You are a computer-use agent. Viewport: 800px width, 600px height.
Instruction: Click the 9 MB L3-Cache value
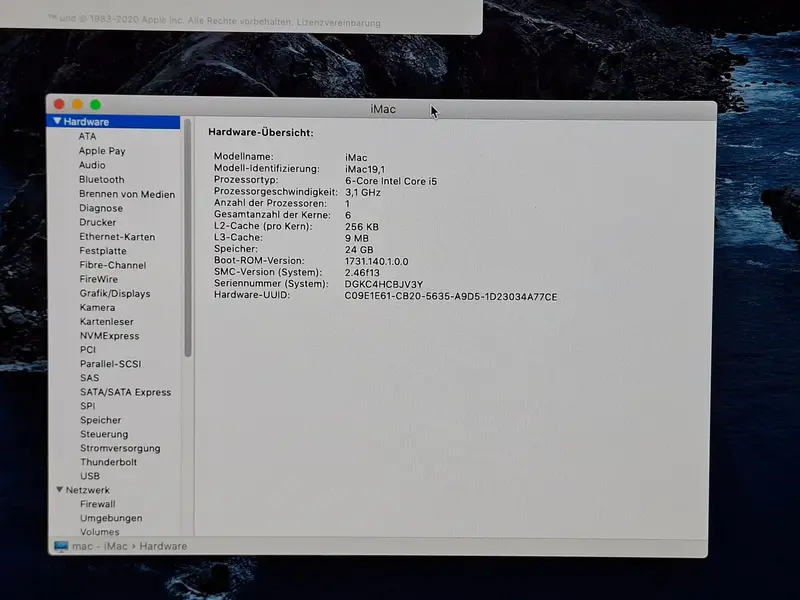pos(357,238)
